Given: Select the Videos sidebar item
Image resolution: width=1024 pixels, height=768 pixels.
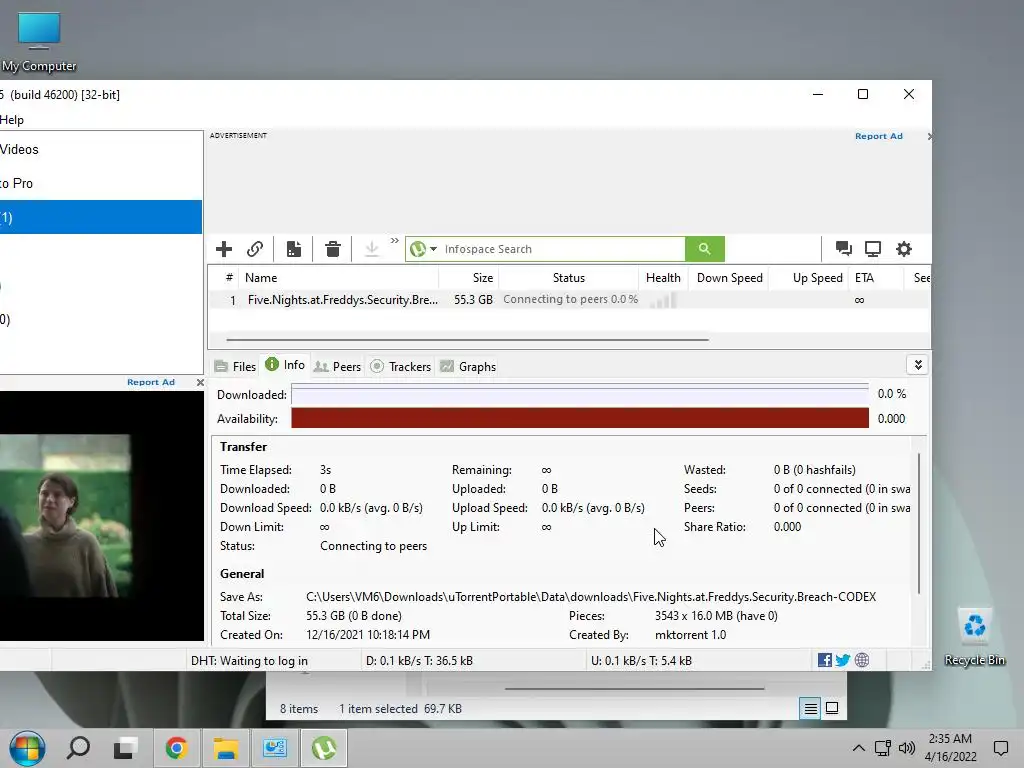Looking at the screenshot, I should coord(101,150).
